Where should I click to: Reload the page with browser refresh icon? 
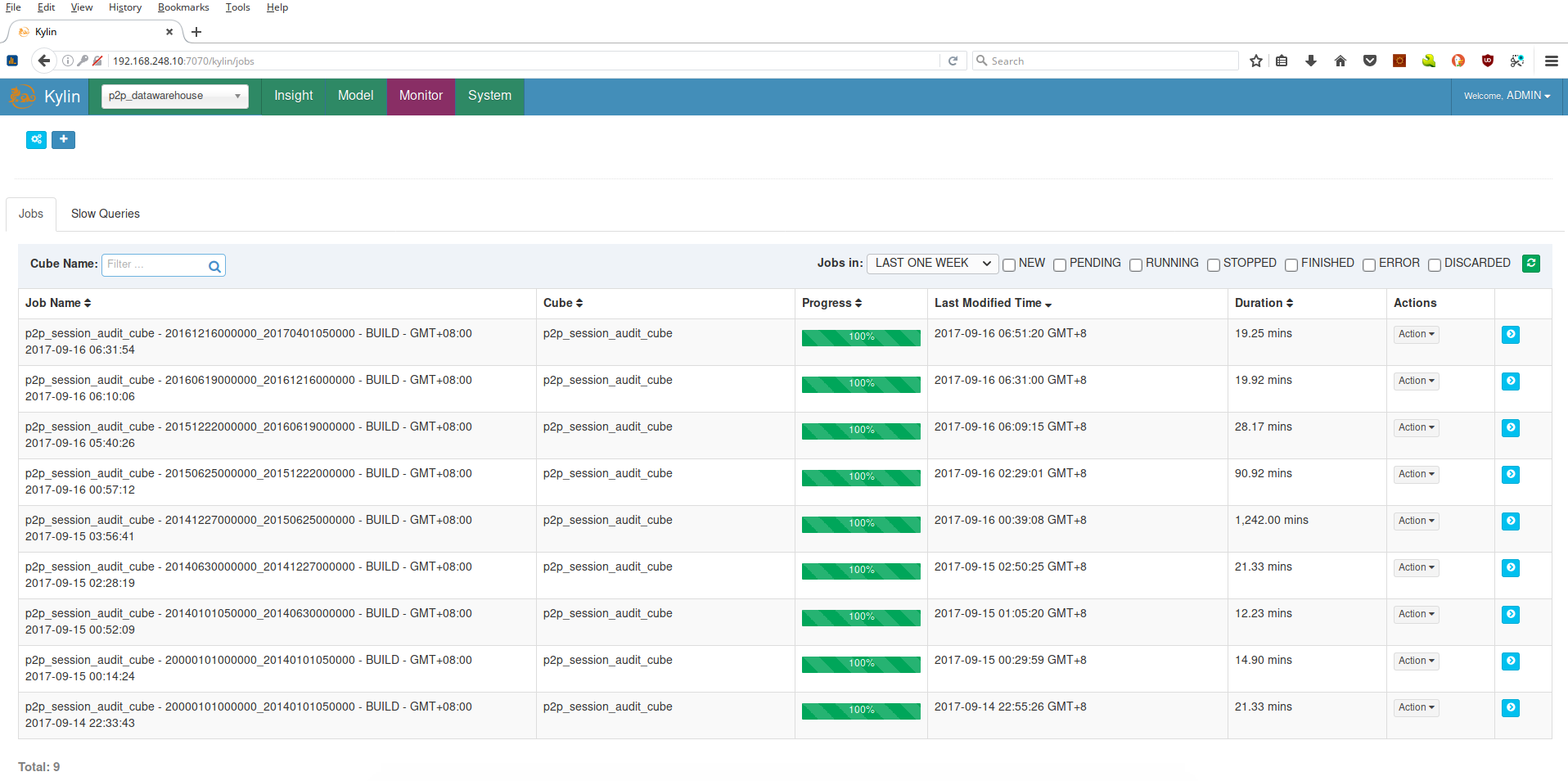click(953, 61)
